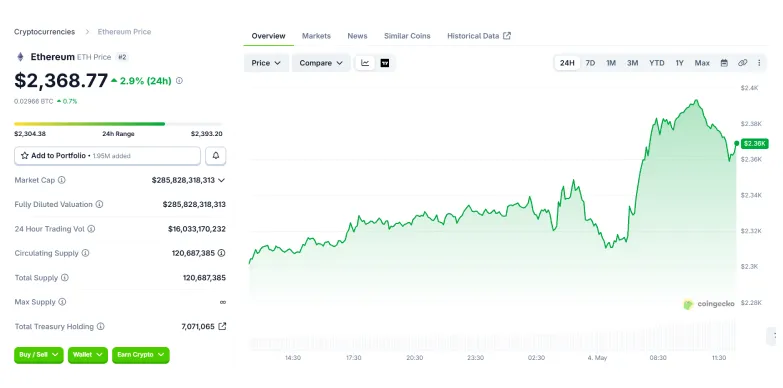Select the YTD time range
This screenshot has width=783, height=388.
[x=657, y=63]
